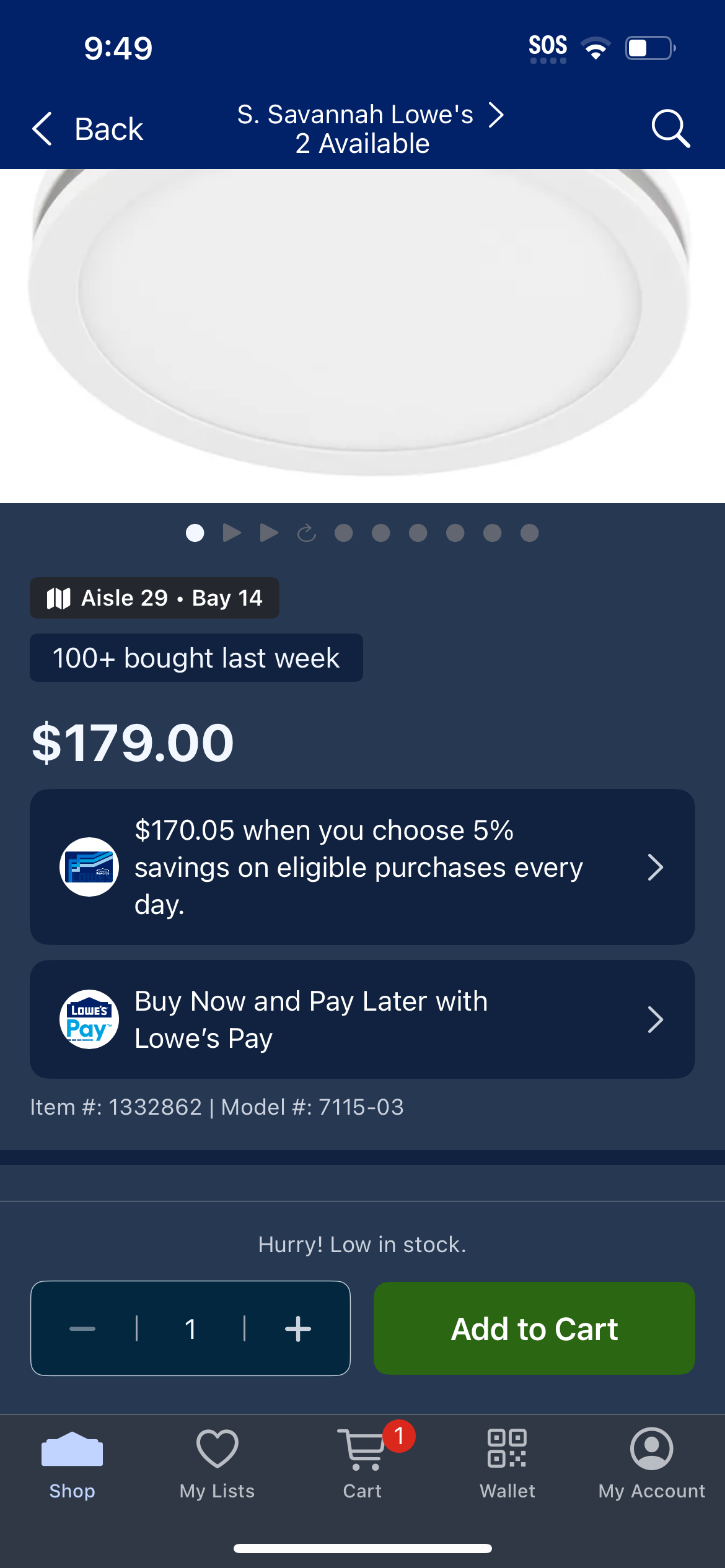Open the Wallet QR code icon
The height and width of the screenshot is (1568, 725).
[507, 1448]
